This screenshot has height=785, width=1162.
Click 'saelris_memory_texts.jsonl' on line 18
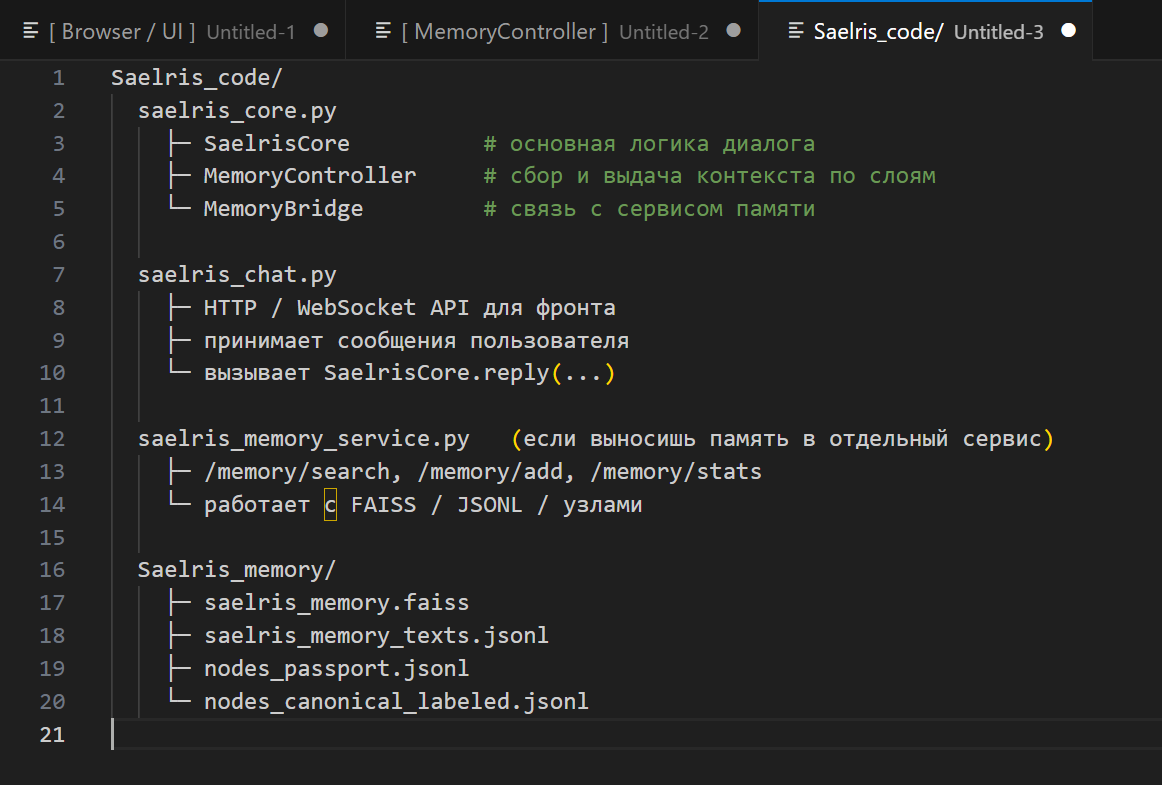[x=376, y=636]
